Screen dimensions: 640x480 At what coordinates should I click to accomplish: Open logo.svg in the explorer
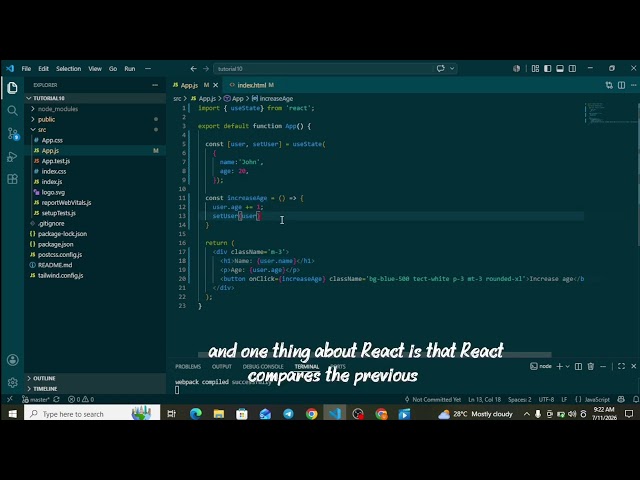click(x=95, y=192)
